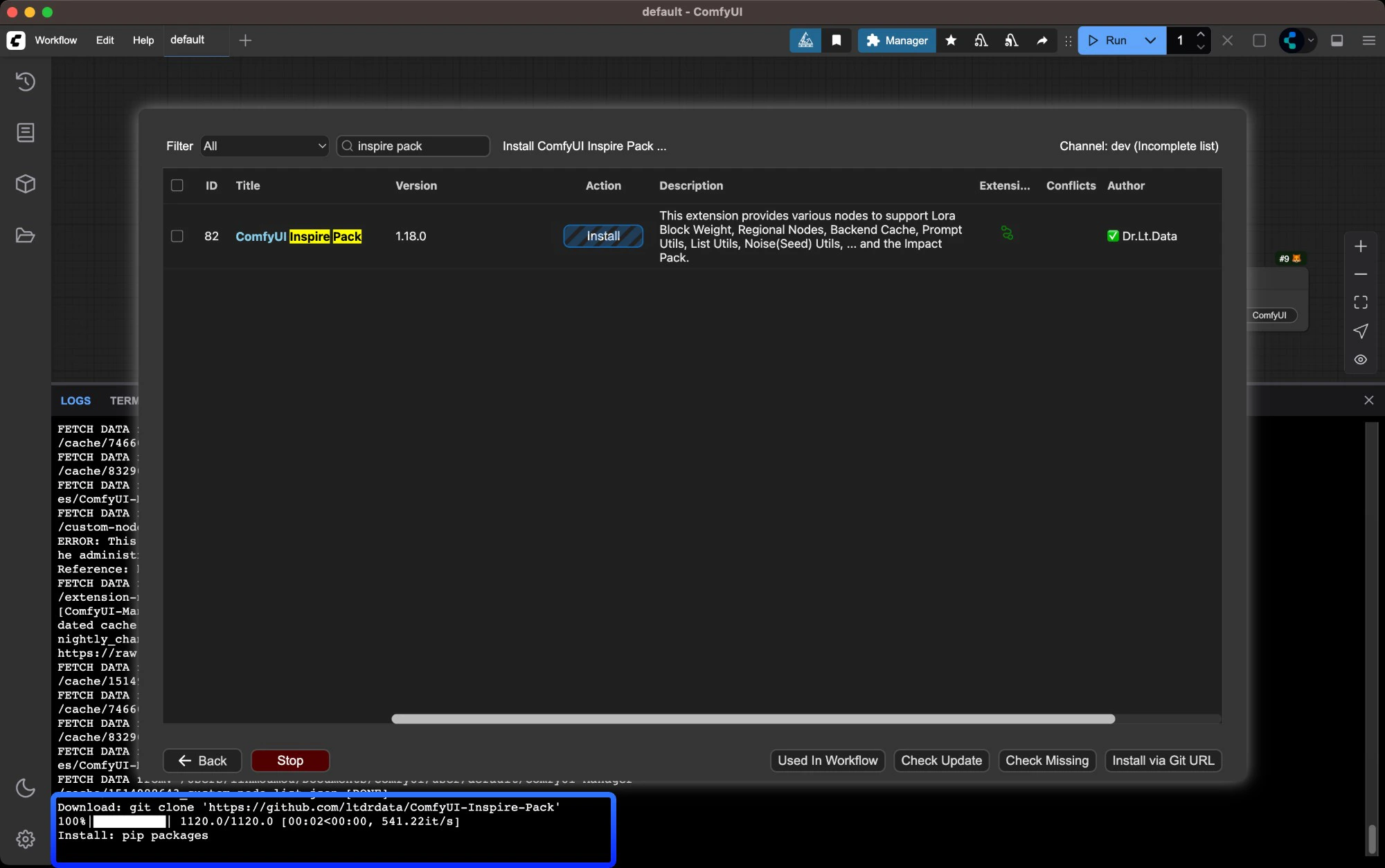The width and height of the screenshot is (1385, 868).
Task: Increase queue count with the stepper arrow
Action: [1201, 35]
